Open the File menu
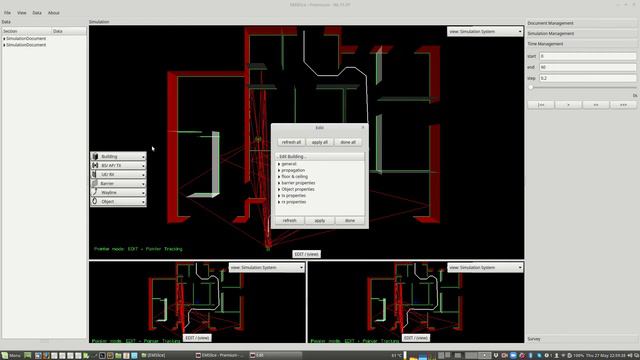The height and width of the screenshot is (360, 640). click(7, 13)
